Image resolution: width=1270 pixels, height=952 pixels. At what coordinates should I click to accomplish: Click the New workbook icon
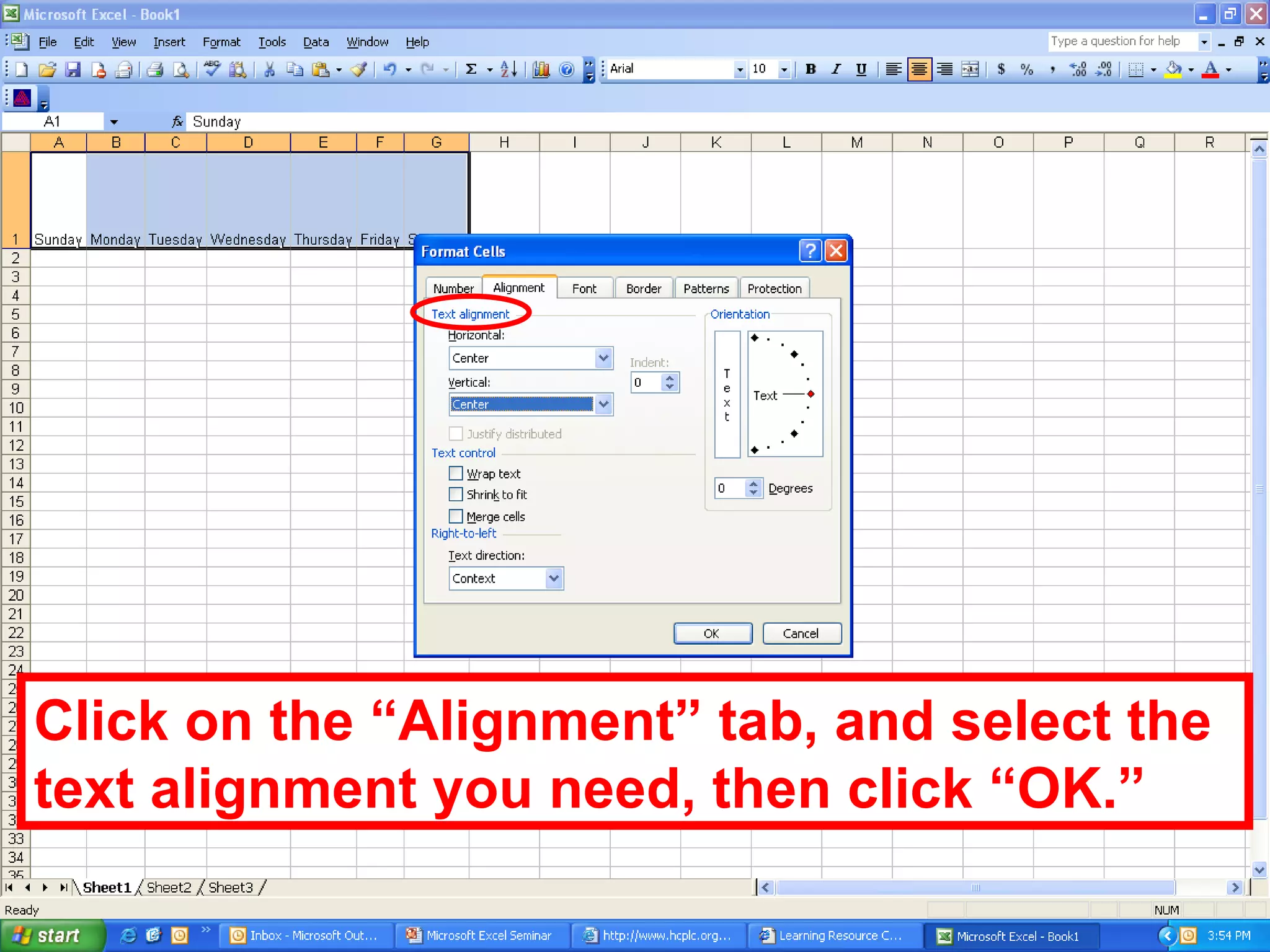coord(22,69)
